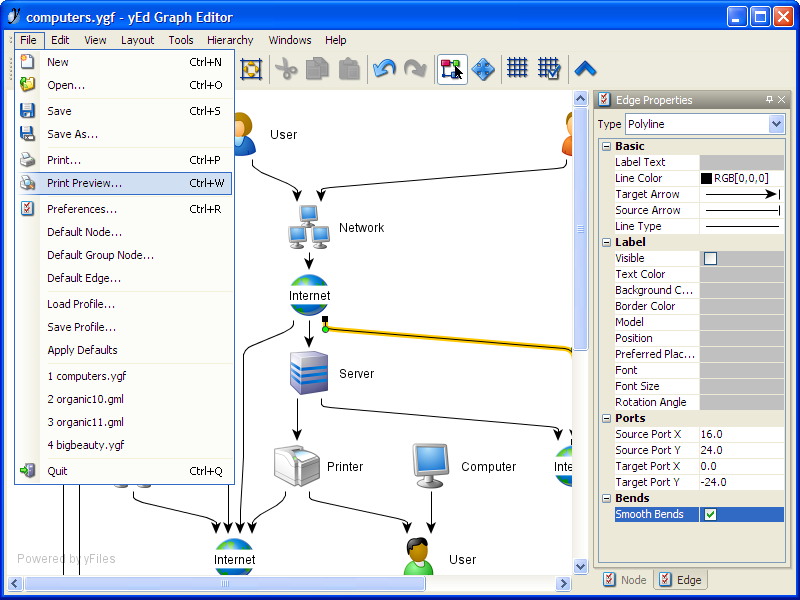Click the Edge Properties panel icon

click(604, 99)
